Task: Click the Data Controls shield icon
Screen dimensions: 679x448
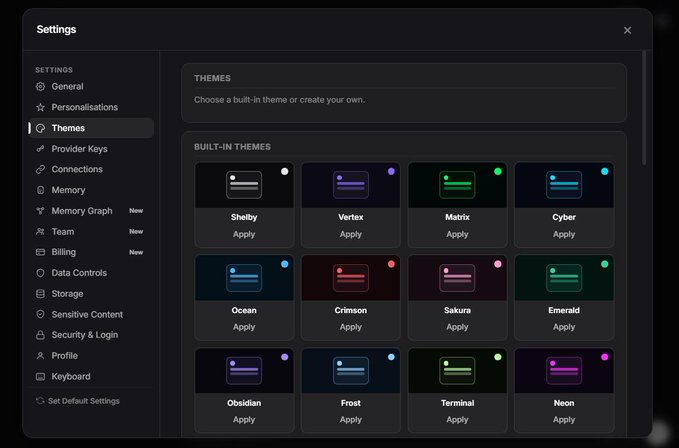Action: click(x=40, y=273)
